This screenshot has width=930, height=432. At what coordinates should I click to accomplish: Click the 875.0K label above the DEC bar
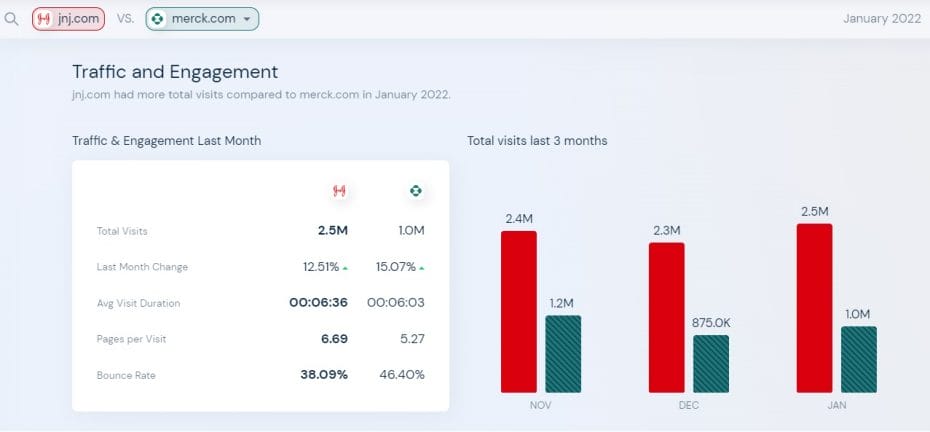[711, 323]
